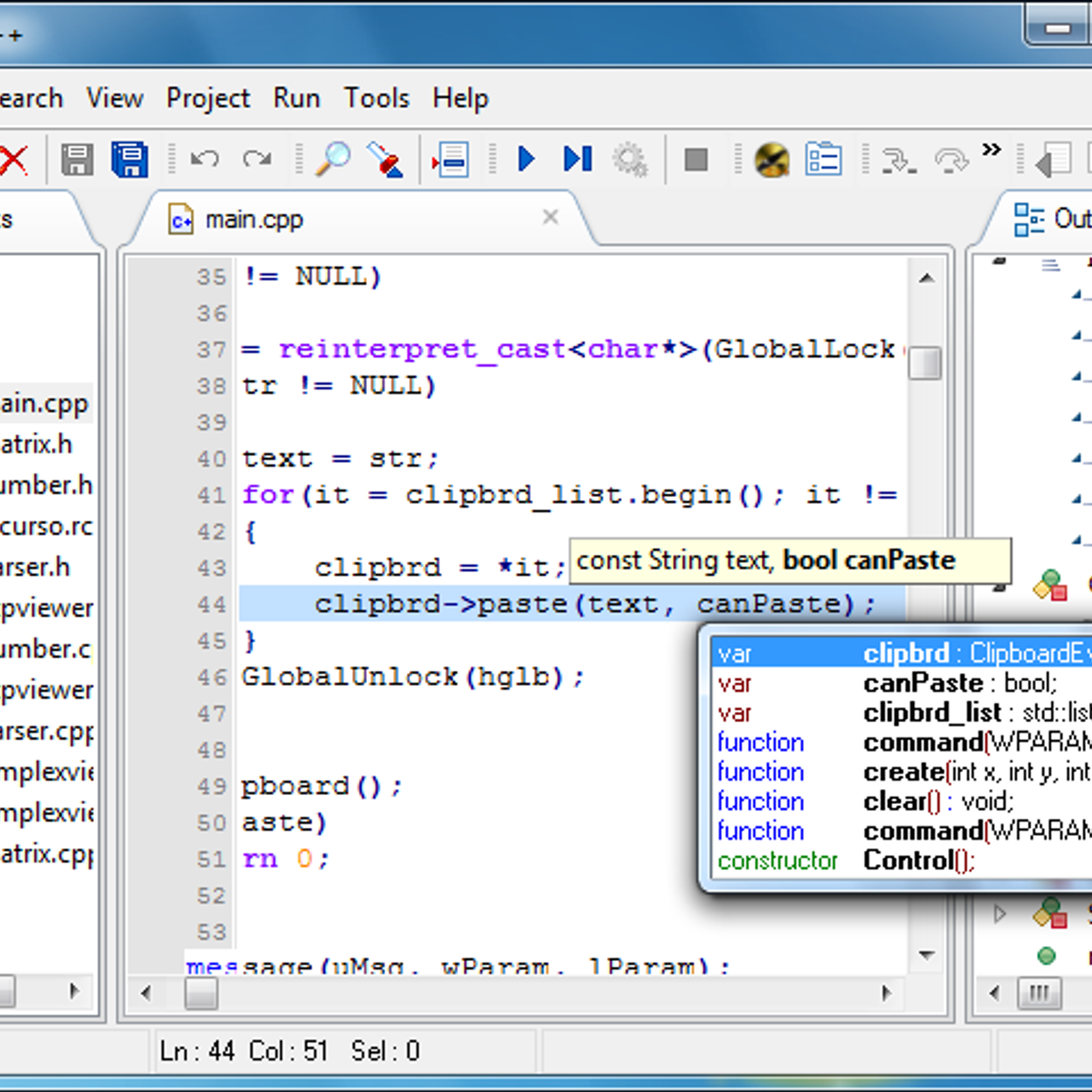1092x1092 pixels.
Task: Click the green circle outline item icon
Action: (1046, 956)
